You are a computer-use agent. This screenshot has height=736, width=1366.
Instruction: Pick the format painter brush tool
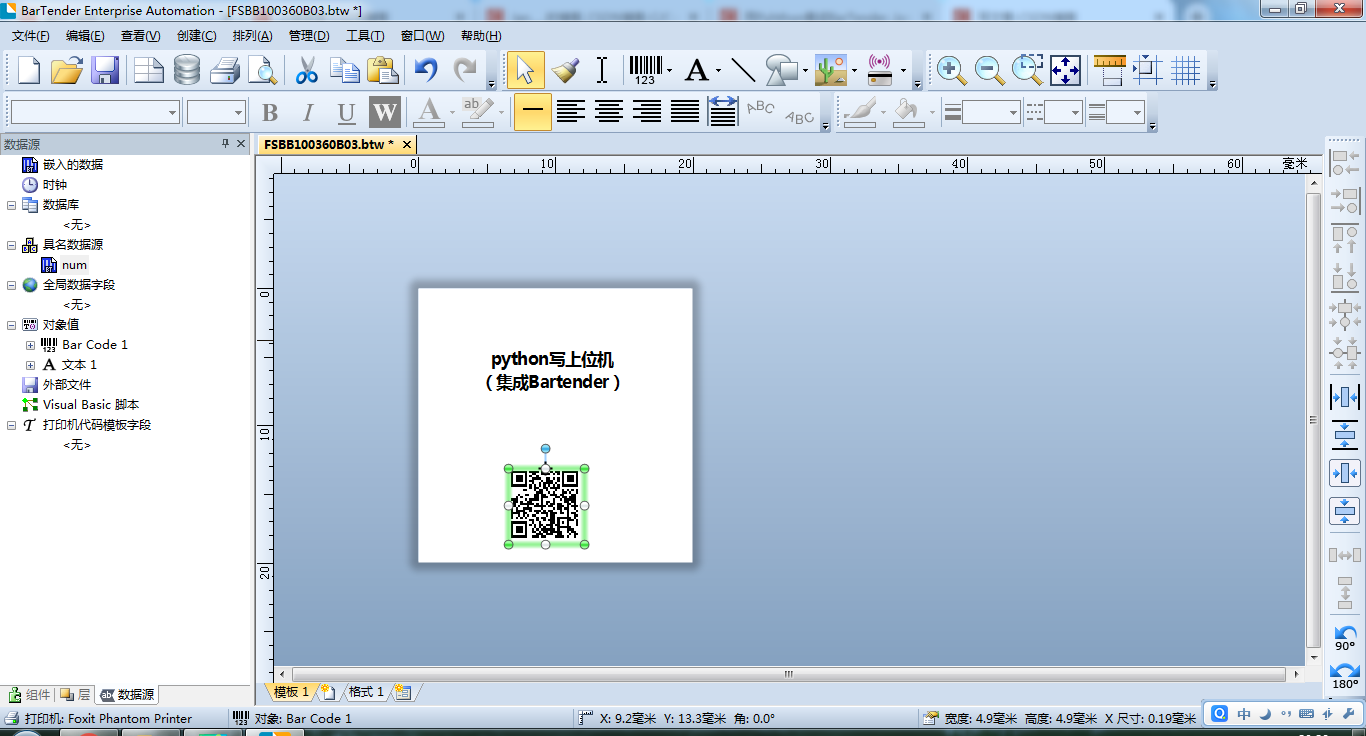(x=565, y=70)
